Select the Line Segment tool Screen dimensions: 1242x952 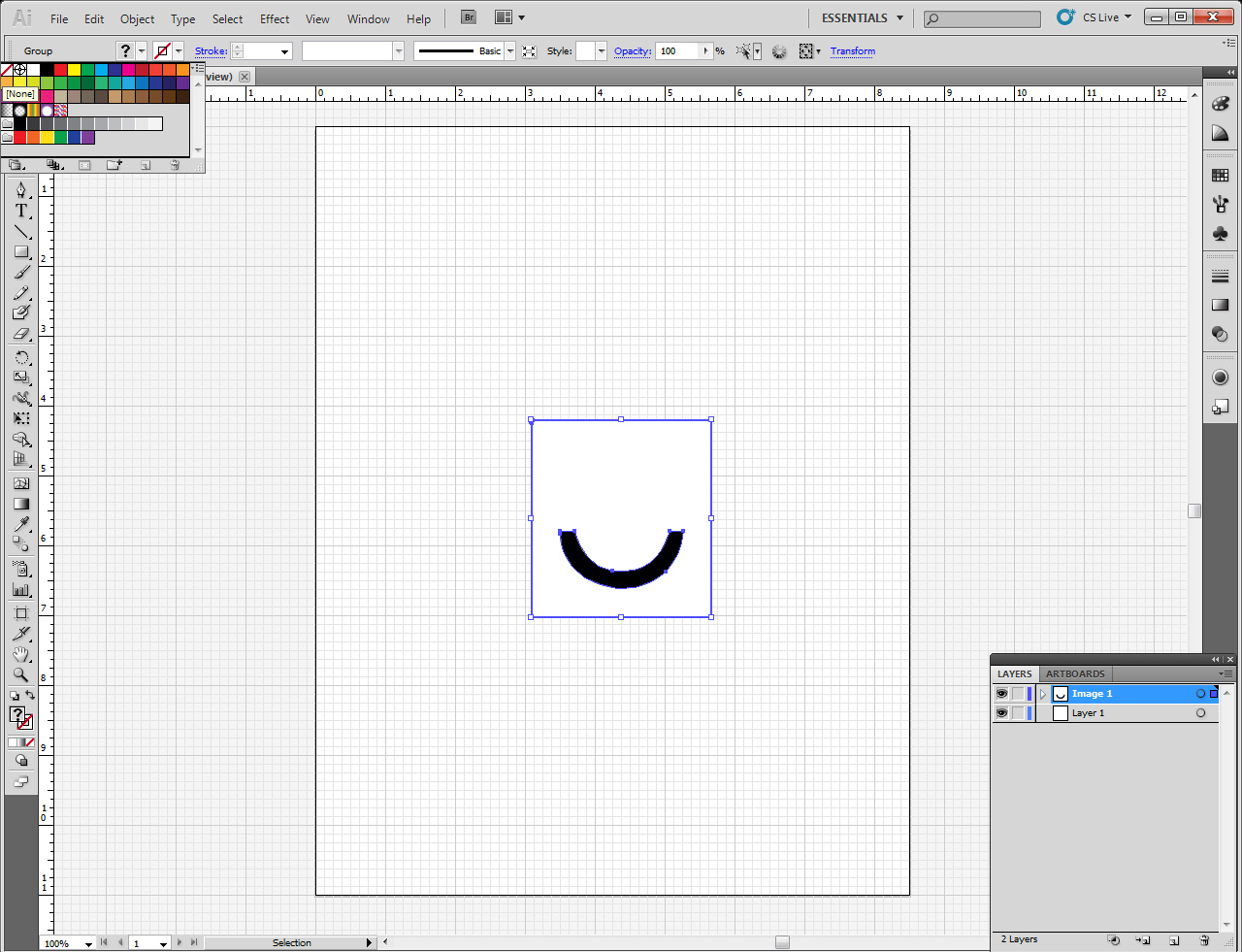coord(21,231)
